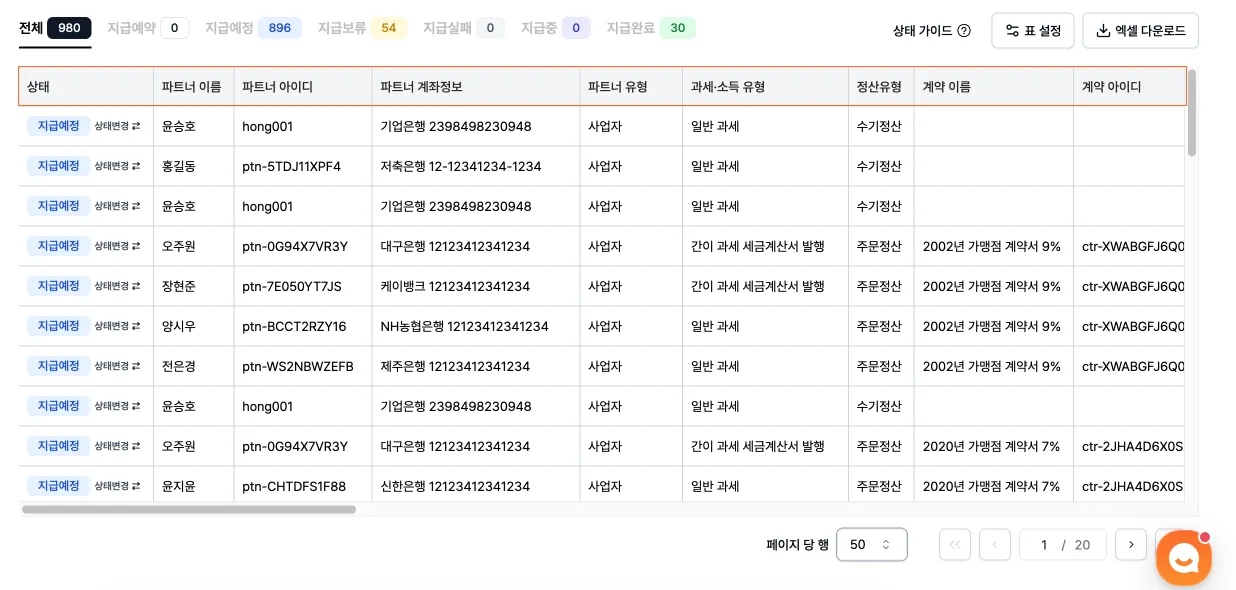The width and height of the screenshot is (1236, 590).
Task: Jump to first page double-arrow button
Action: pyautogui.click(x=955, y=545)
